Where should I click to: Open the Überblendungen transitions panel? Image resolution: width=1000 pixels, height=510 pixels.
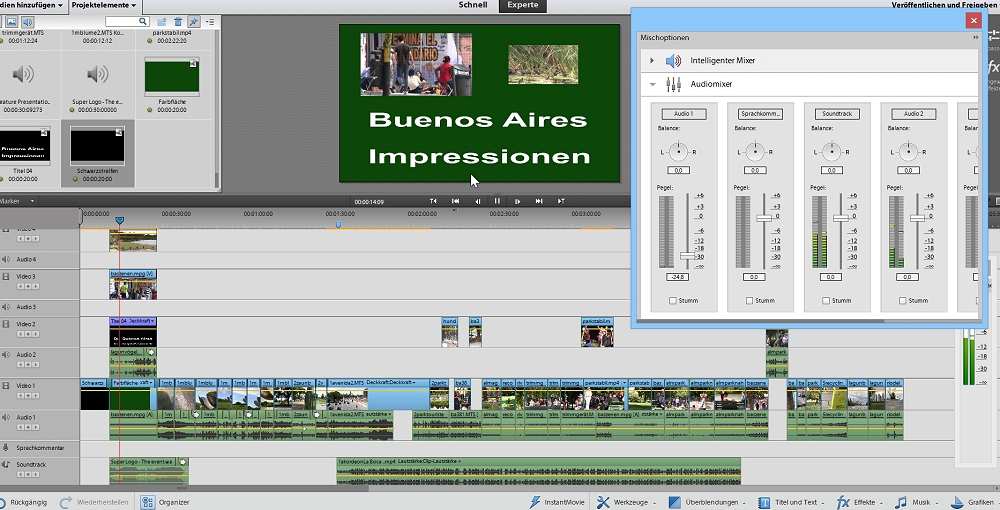click(x=707, y=502)
